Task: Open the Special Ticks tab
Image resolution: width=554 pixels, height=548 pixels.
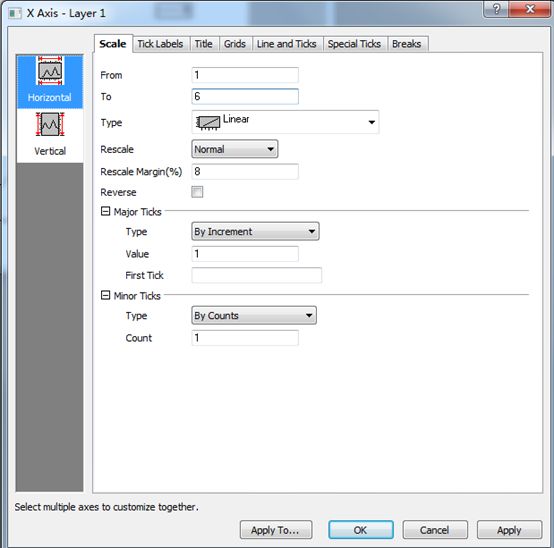Action: (x=354, y=44)
